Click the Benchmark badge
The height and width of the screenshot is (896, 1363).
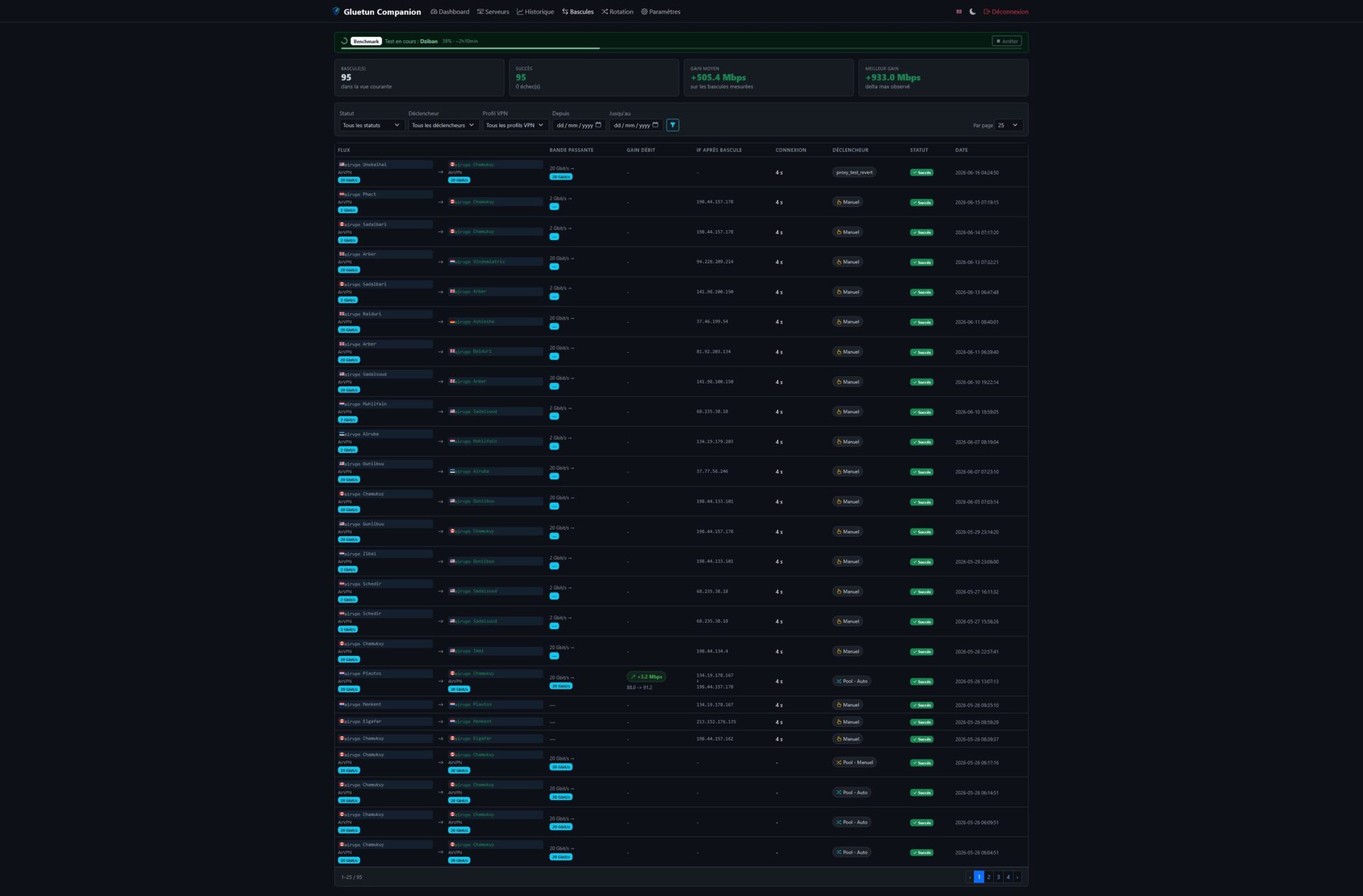[366, 41]
